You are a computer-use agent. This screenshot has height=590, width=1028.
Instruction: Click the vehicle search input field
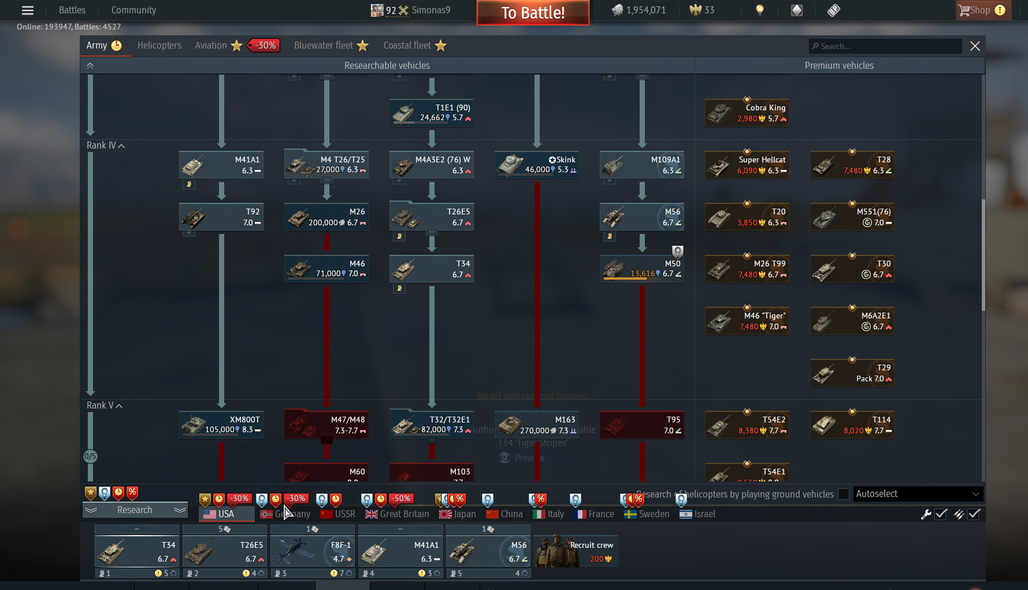(886, 46)
